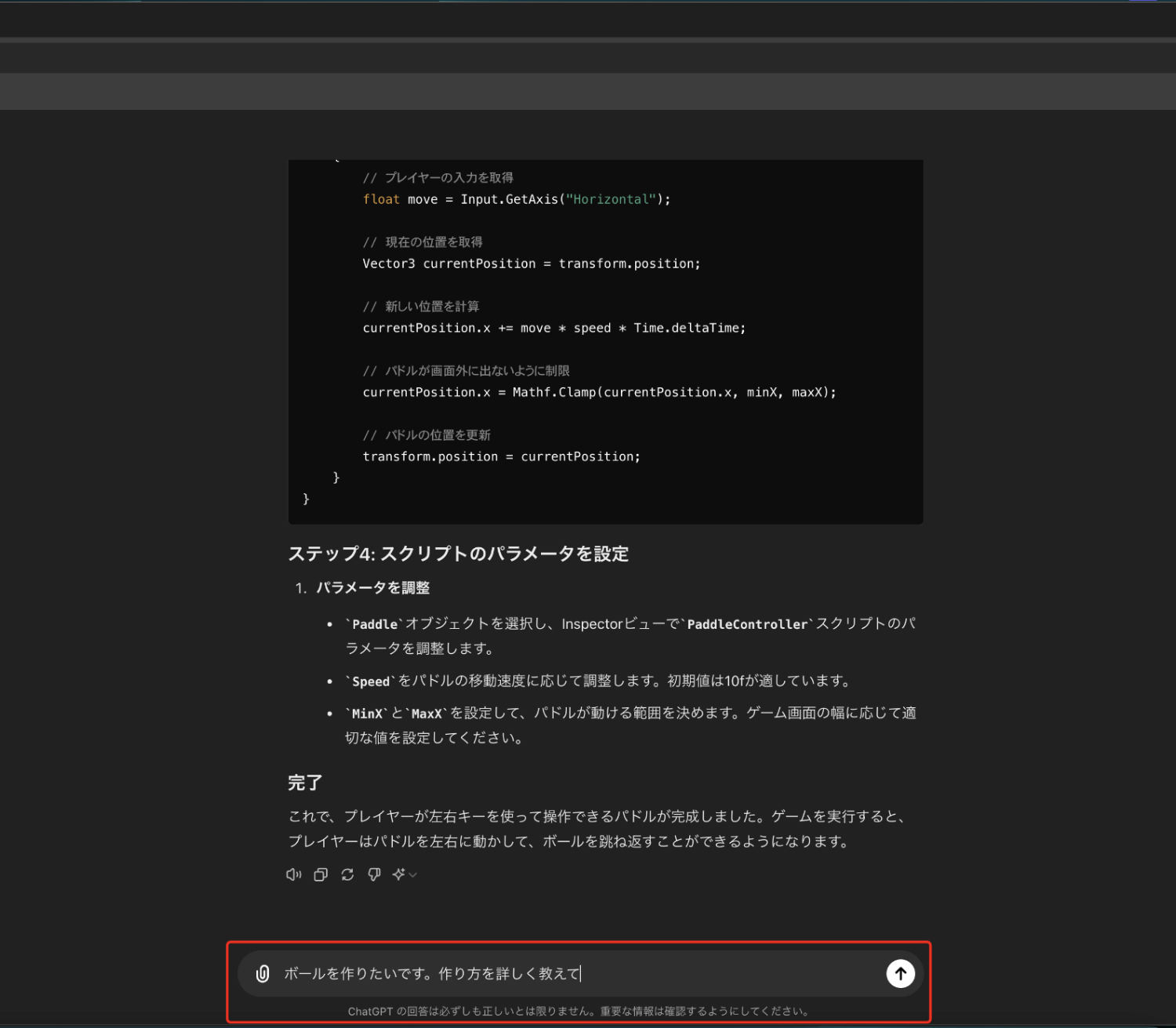Click the read aloud speaker icon
Screen dimensions: 1176x1028
pyautogui.click(x=294, y=874)
